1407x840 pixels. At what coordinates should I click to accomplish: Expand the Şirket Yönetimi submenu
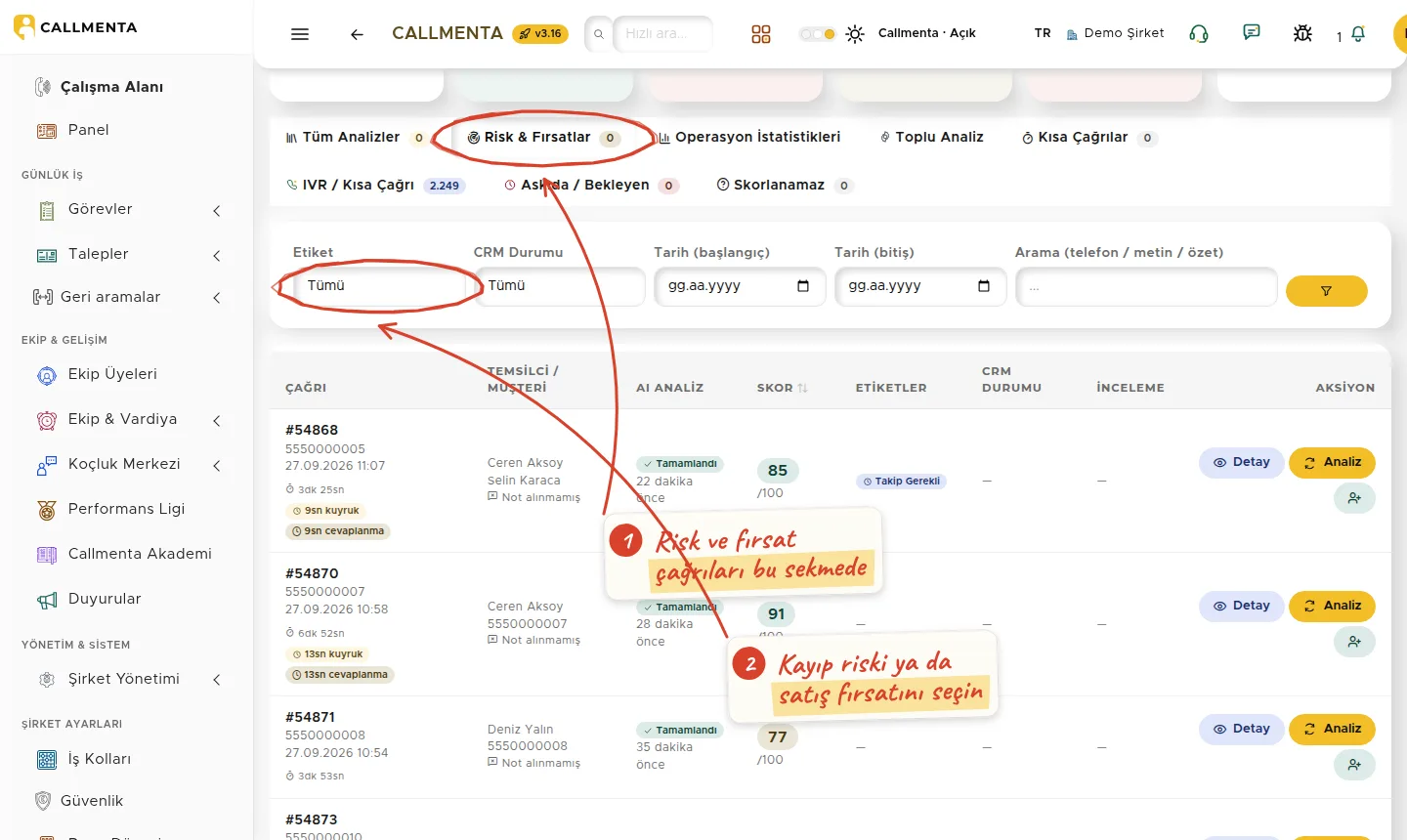217,680
